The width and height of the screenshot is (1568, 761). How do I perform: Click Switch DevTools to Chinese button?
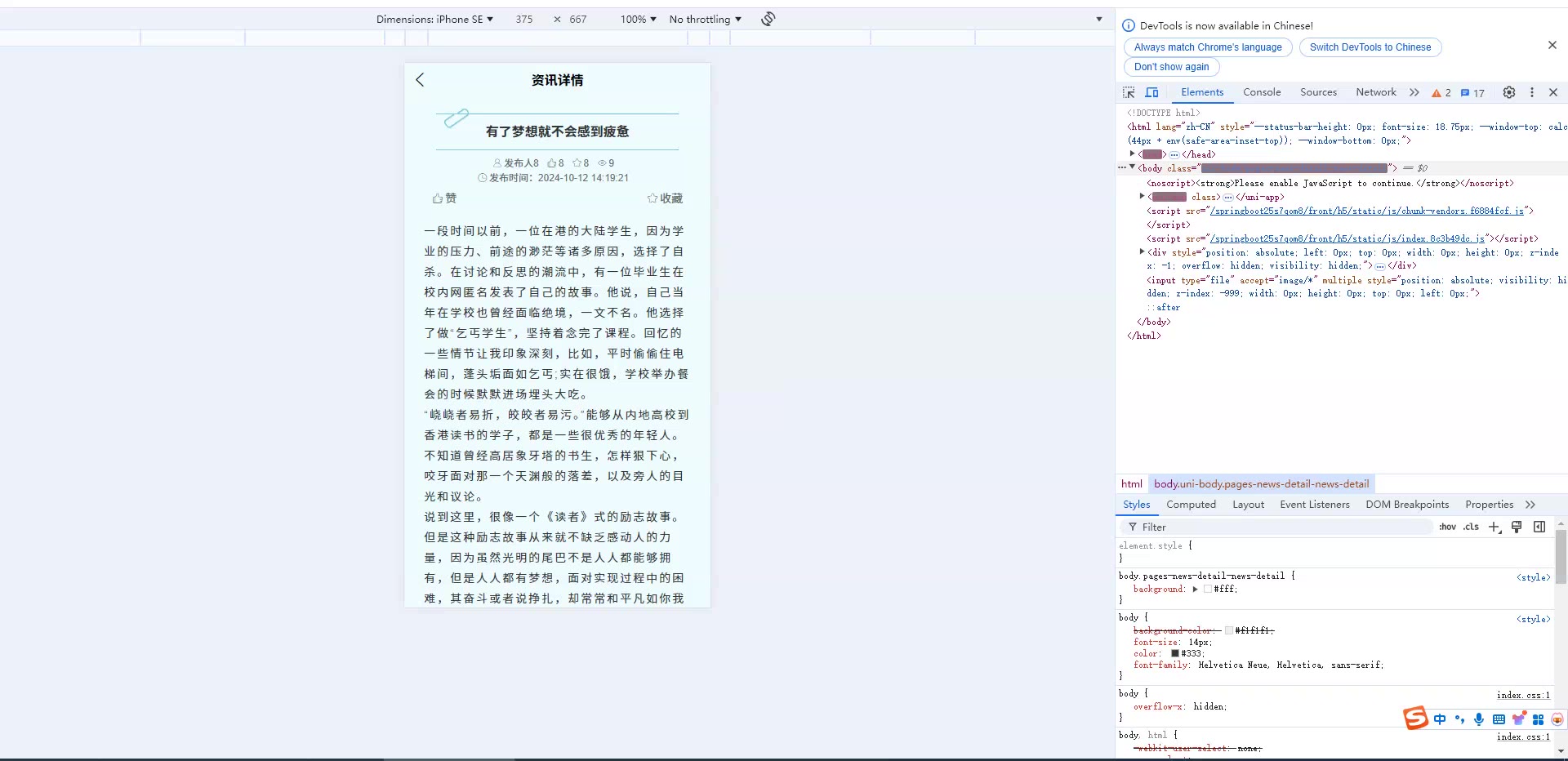click(x=1370, y=47)
